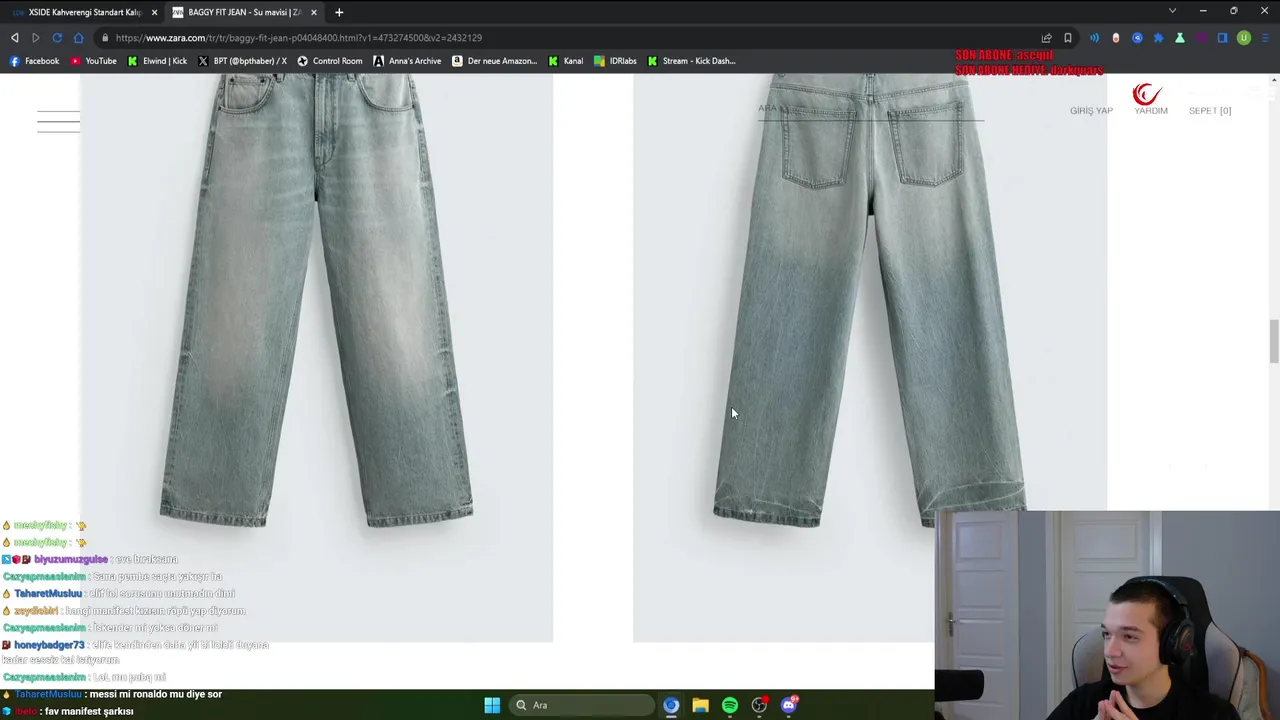The image size is (1280, 720).
Task: Go back with the browser back arrow
Action: [x=15, y=38]
